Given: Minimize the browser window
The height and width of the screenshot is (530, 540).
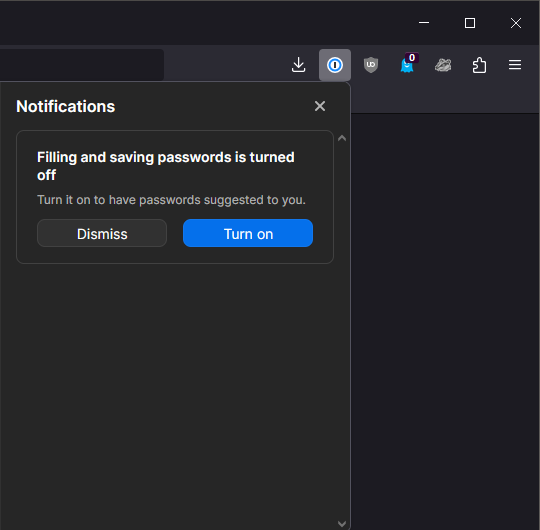Looking at the screenshot, I should click(x=424, y=23).
